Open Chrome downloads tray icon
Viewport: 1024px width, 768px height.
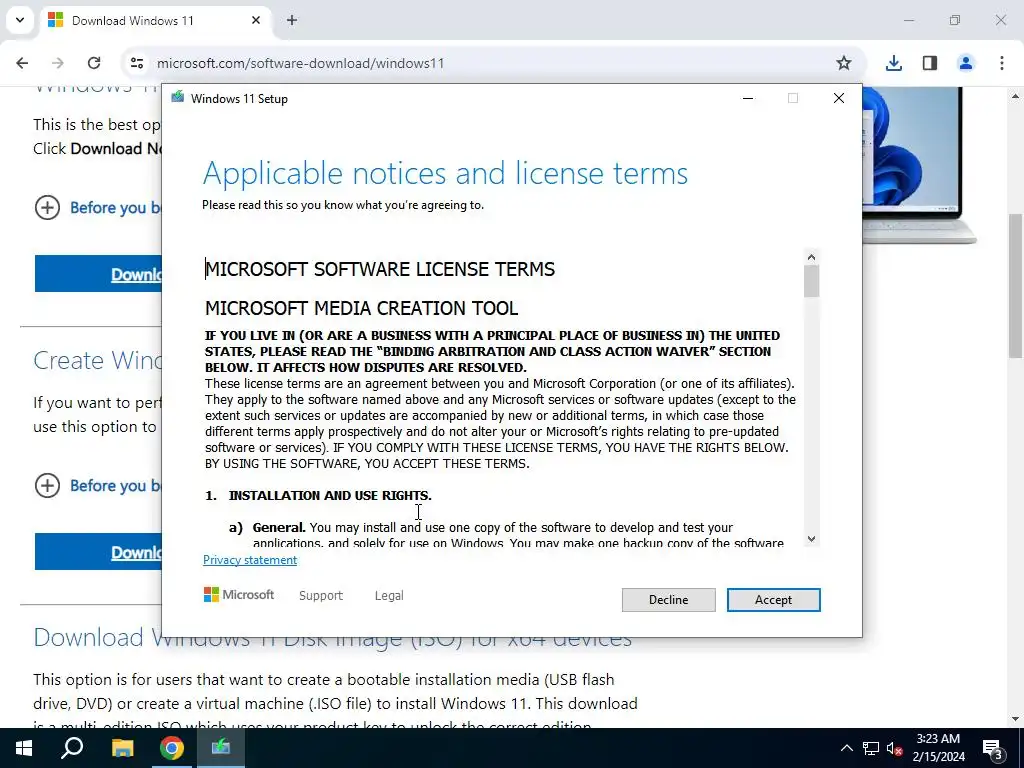pos(893,63)
